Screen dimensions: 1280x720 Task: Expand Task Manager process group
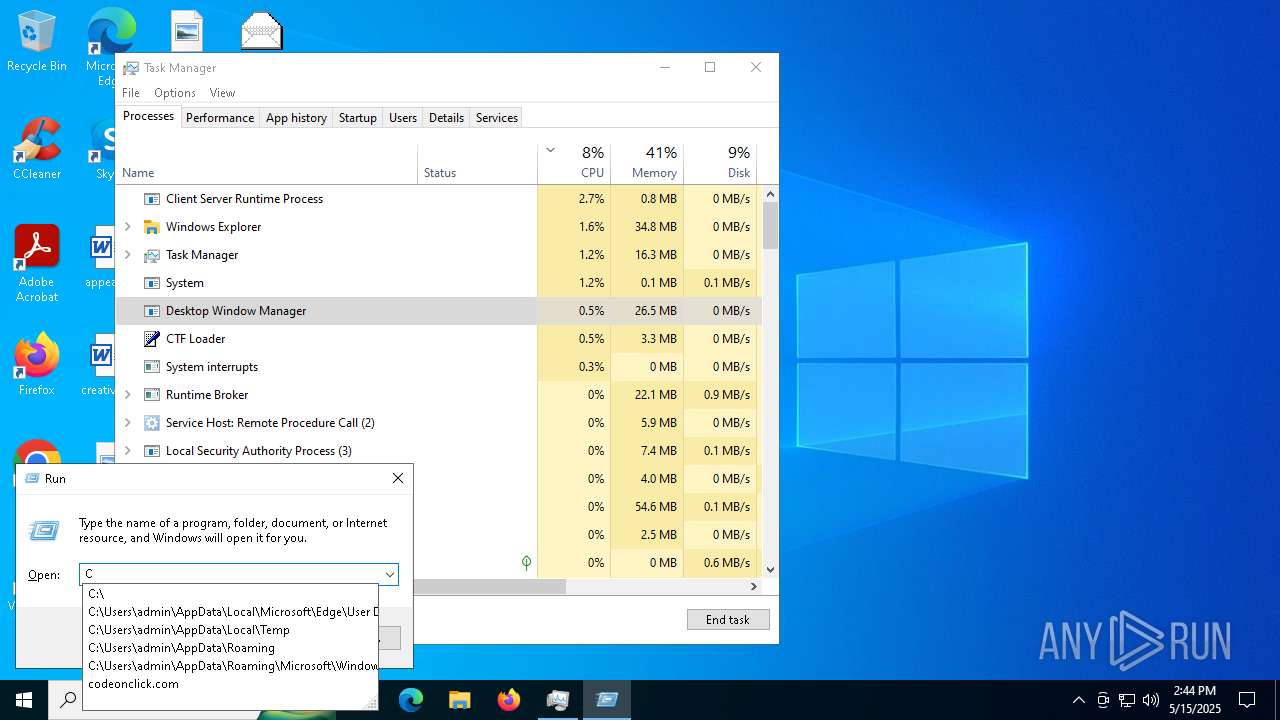pos(128,255)
